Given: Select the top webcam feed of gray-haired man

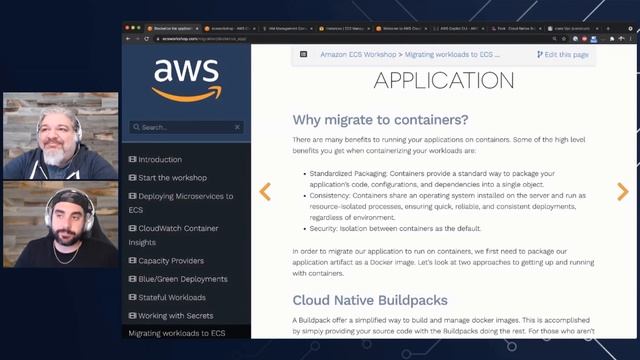Looking at the screenshot, I should pyautogui.click(x=61, y=136).
